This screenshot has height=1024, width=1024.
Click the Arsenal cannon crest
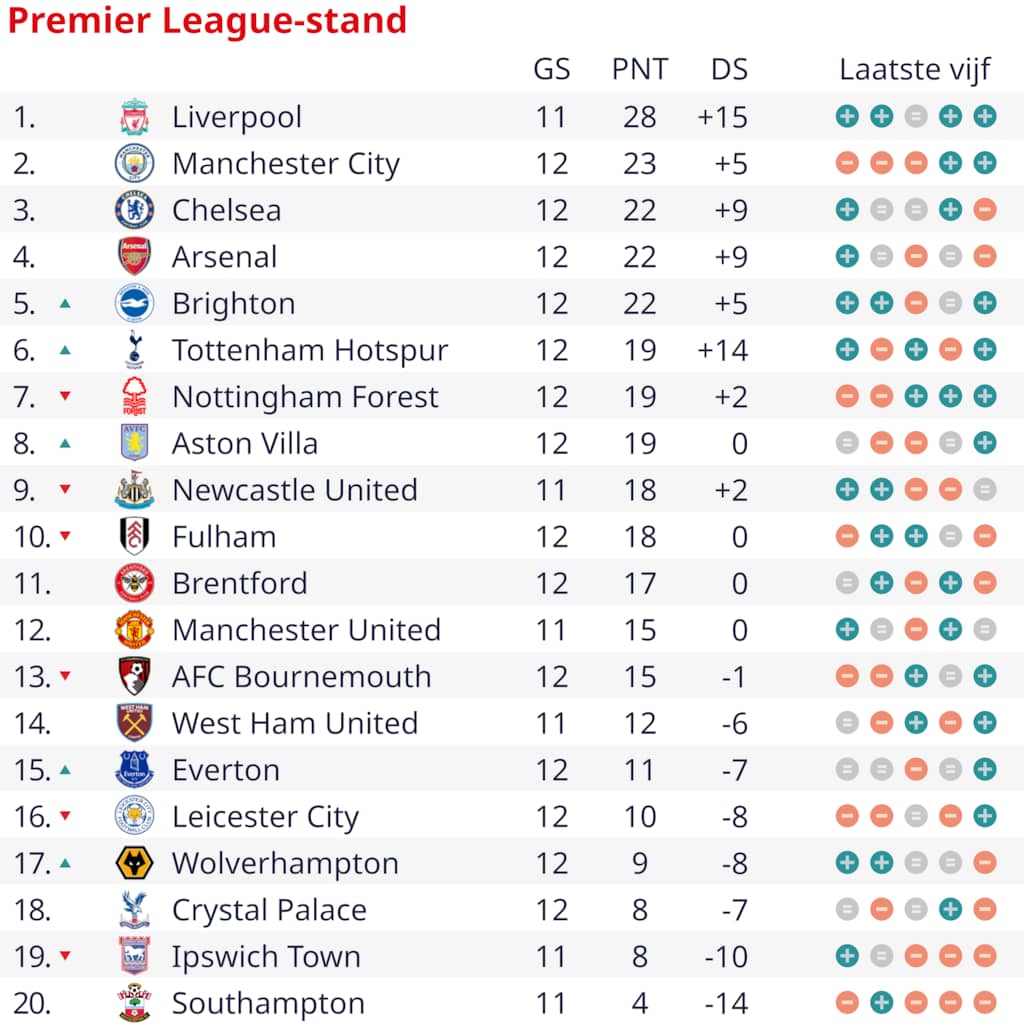click(135, 257)
